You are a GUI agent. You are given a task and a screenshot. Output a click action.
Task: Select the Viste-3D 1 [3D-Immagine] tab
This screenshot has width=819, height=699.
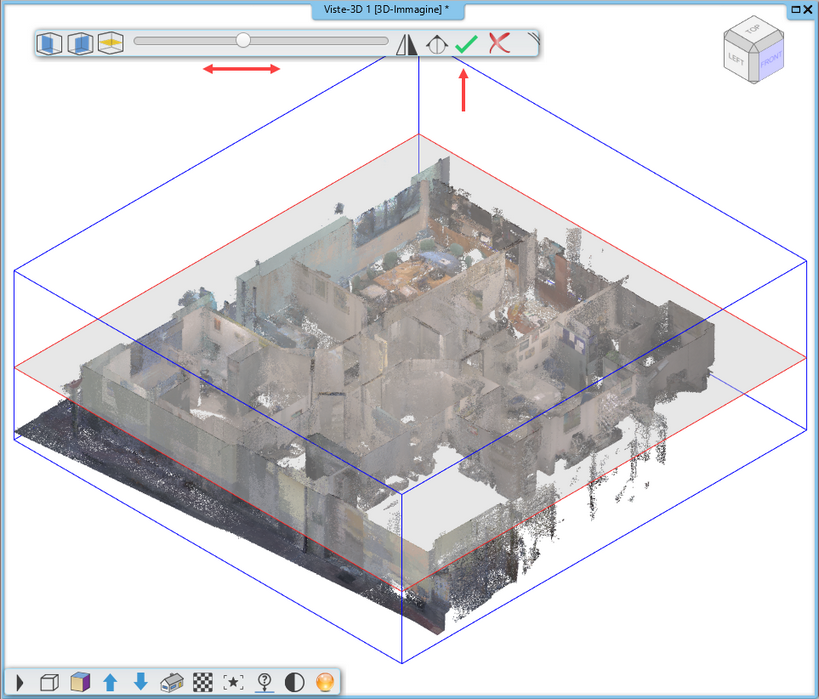point(387,9)
